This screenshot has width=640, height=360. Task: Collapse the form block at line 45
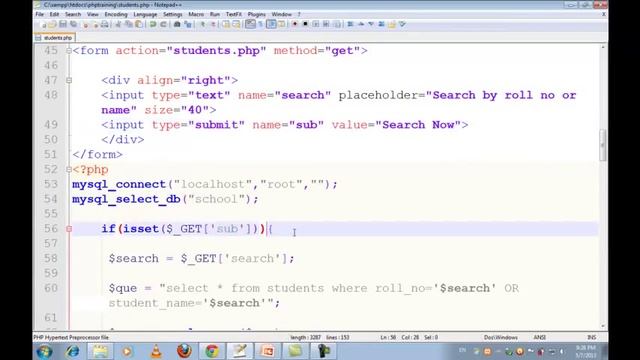(x=69, y=51)
